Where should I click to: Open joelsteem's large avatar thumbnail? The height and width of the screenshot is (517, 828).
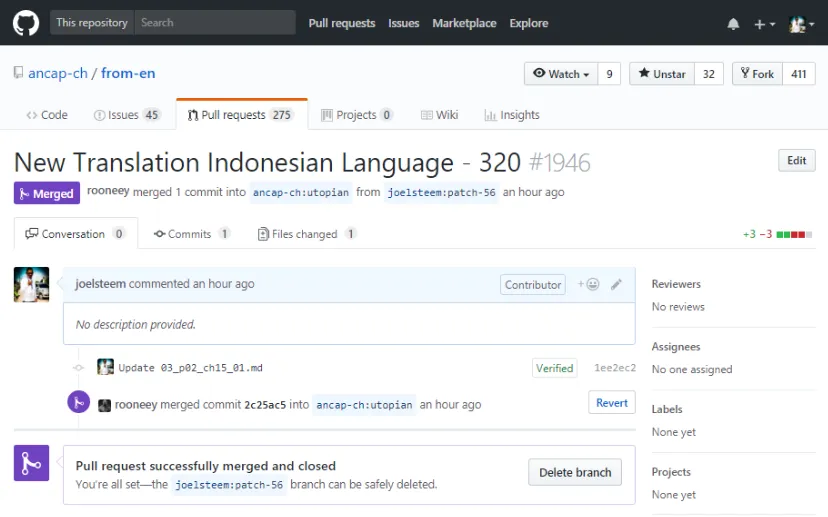click(32, 285)
